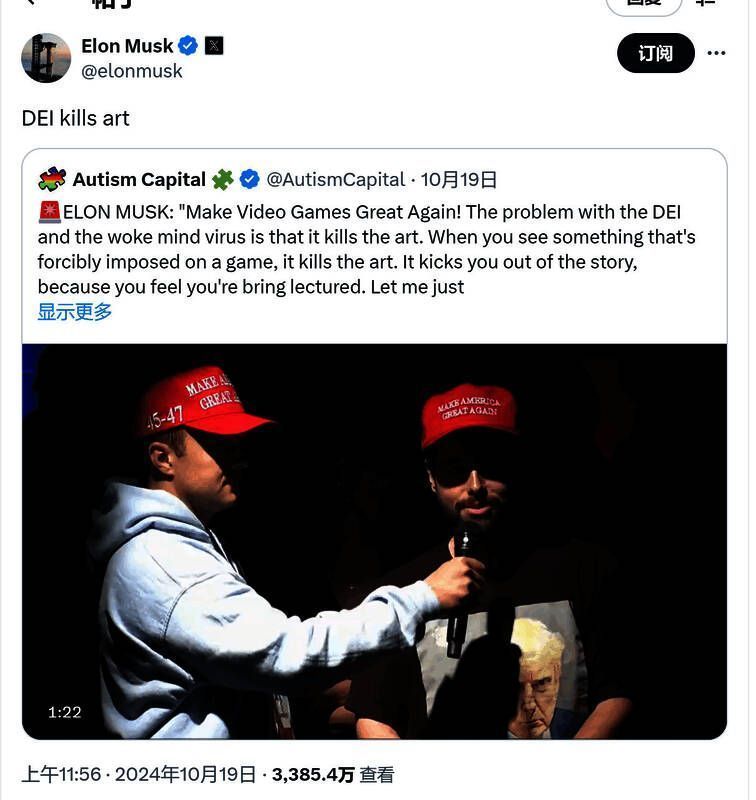
Task: Click the 1:22 video duration label
Action: tap(65, 712)
